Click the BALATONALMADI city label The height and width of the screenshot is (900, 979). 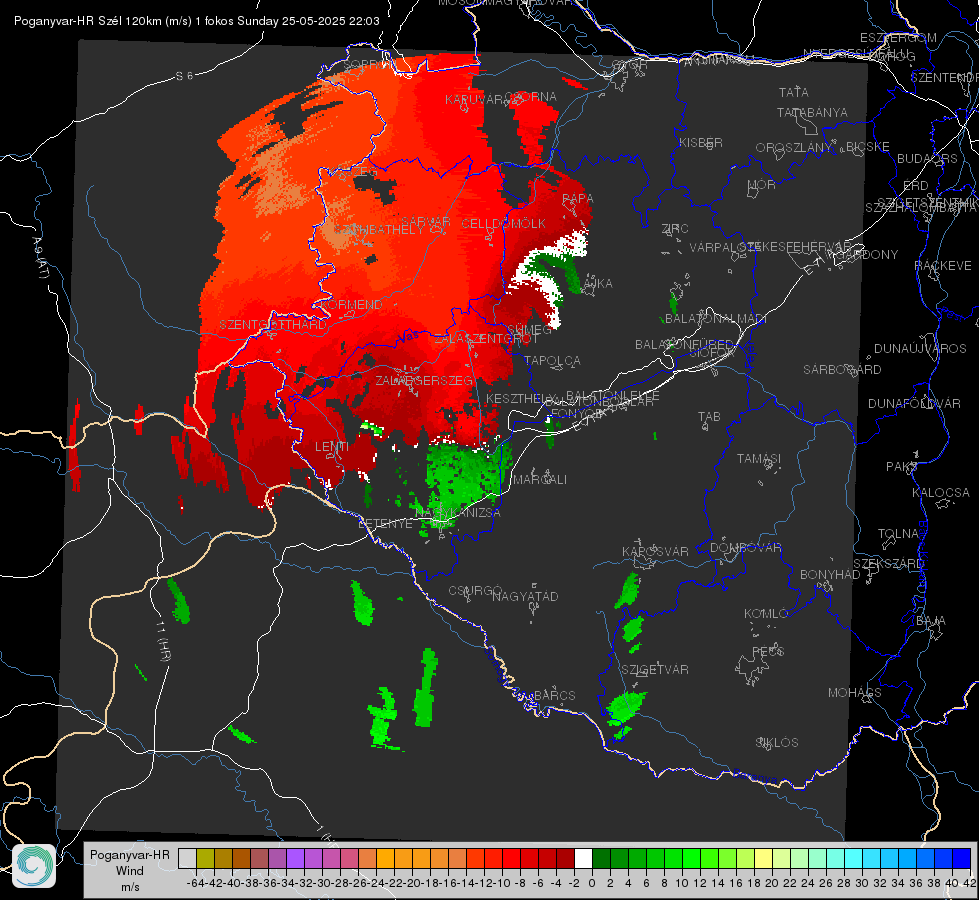click(716, 319)
